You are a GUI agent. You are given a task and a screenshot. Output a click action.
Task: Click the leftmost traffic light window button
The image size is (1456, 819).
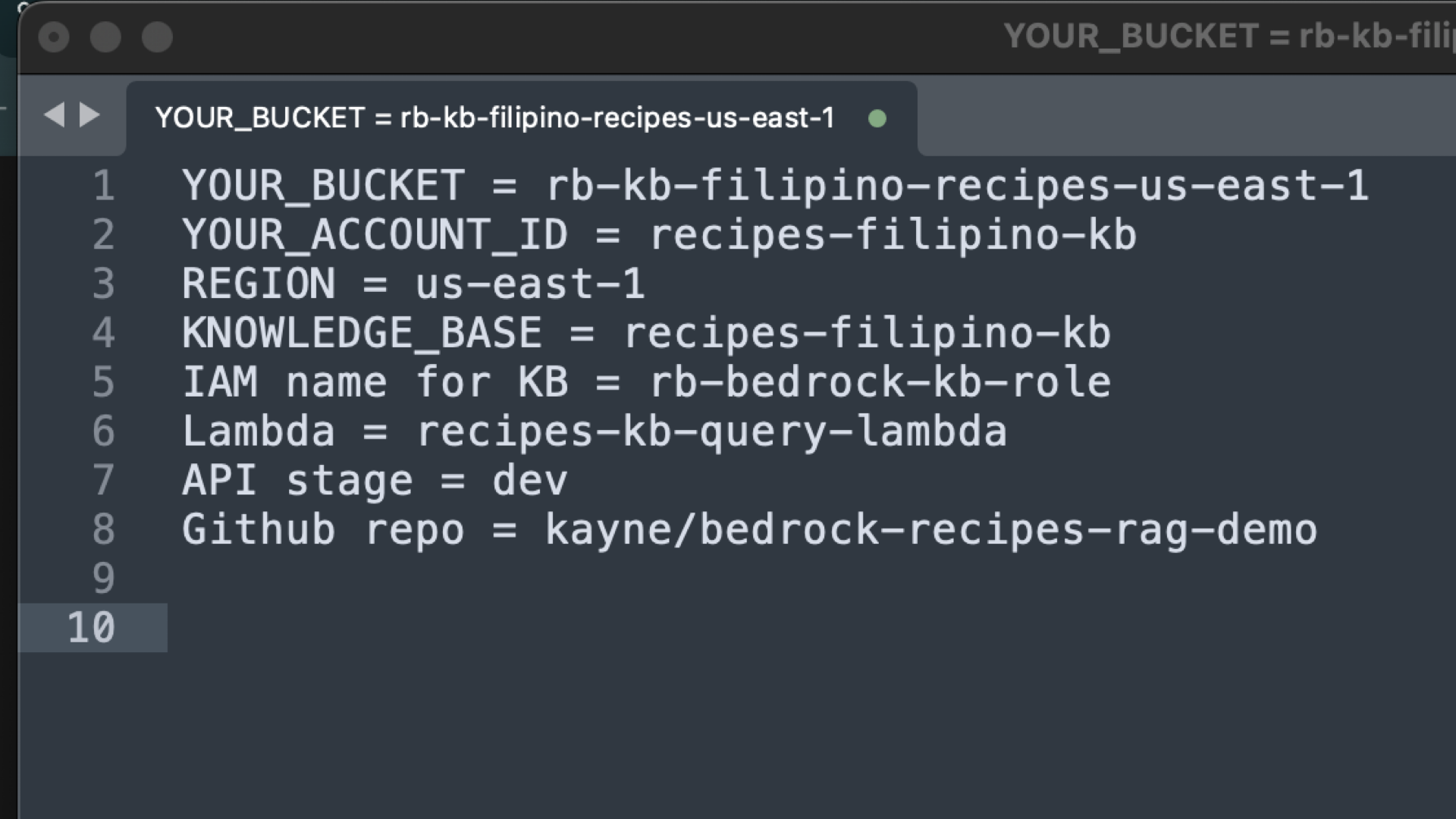pos(54,36)
